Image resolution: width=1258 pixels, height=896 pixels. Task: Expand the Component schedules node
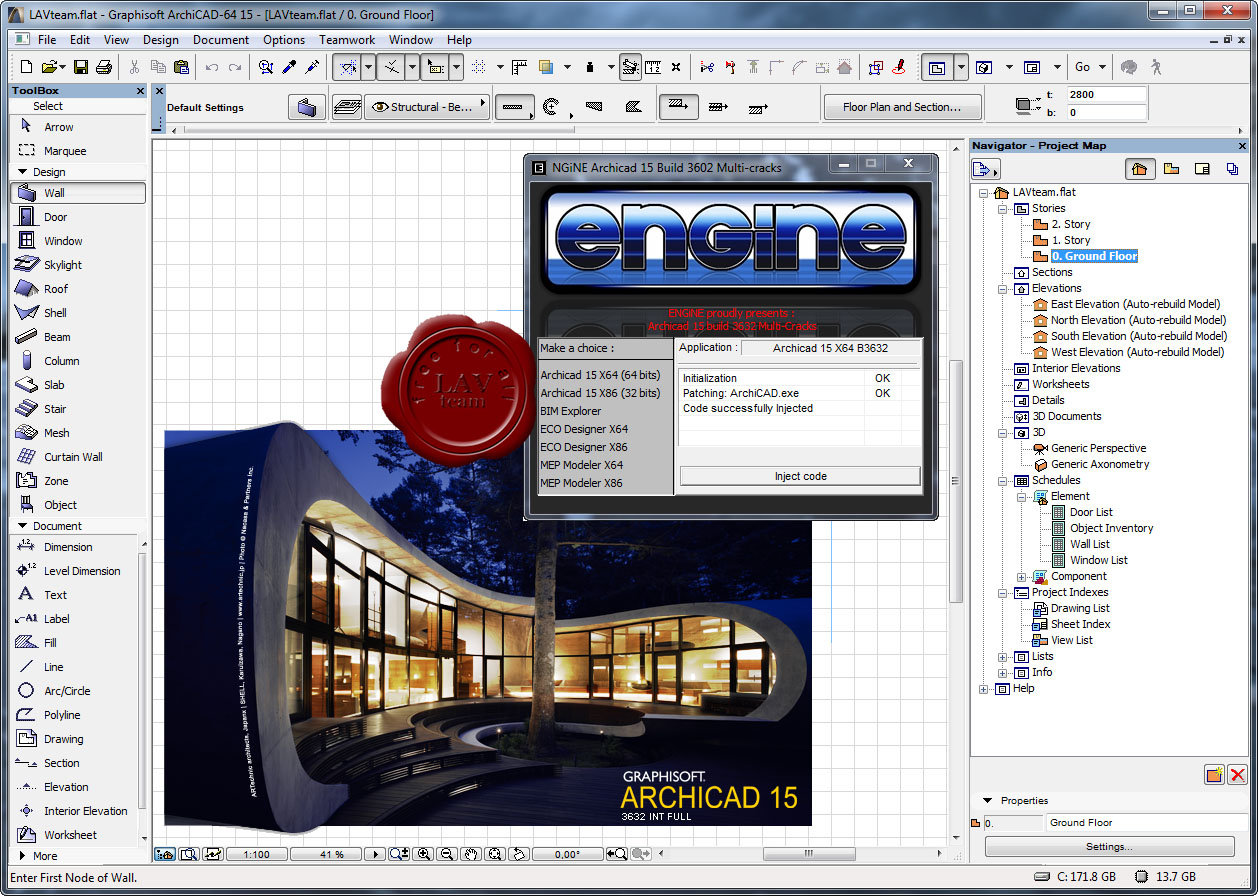[1022, 577]
